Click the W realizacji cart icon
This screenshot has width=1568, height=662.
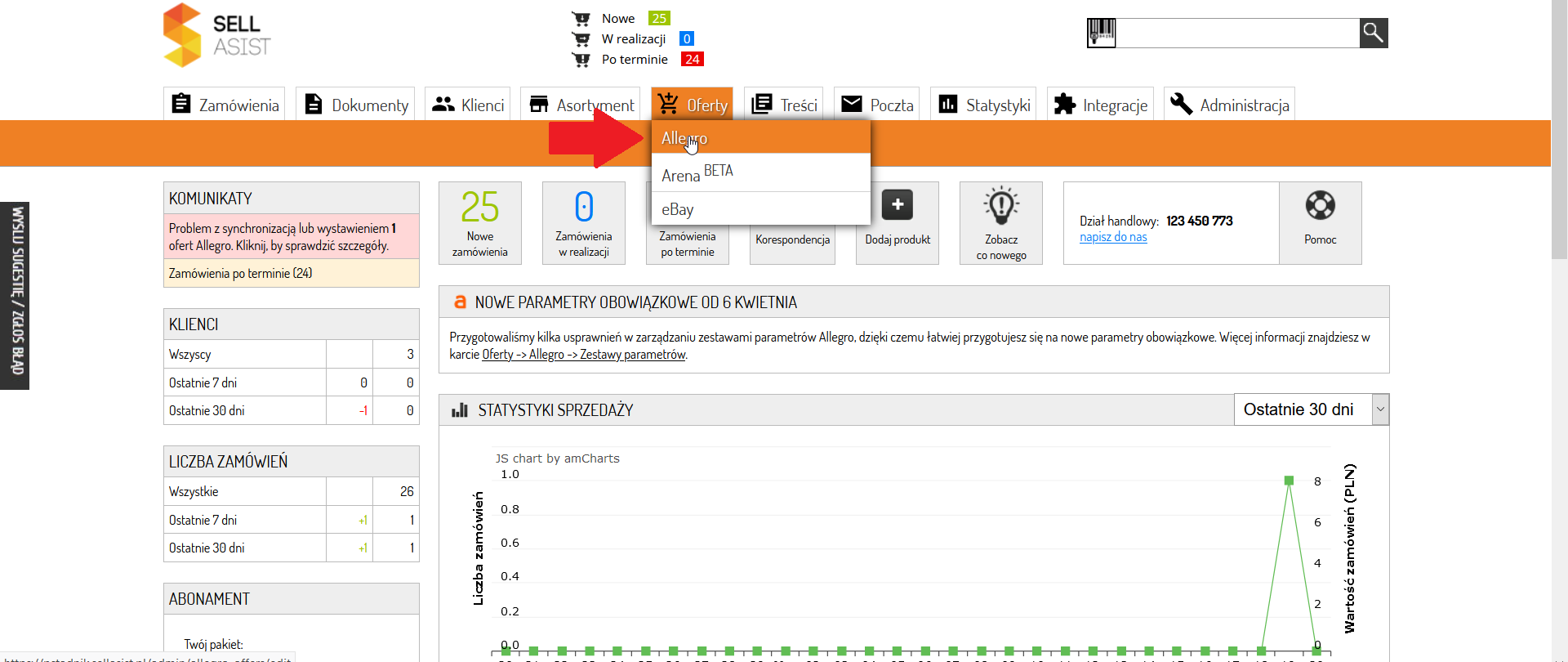click(581, 38)
